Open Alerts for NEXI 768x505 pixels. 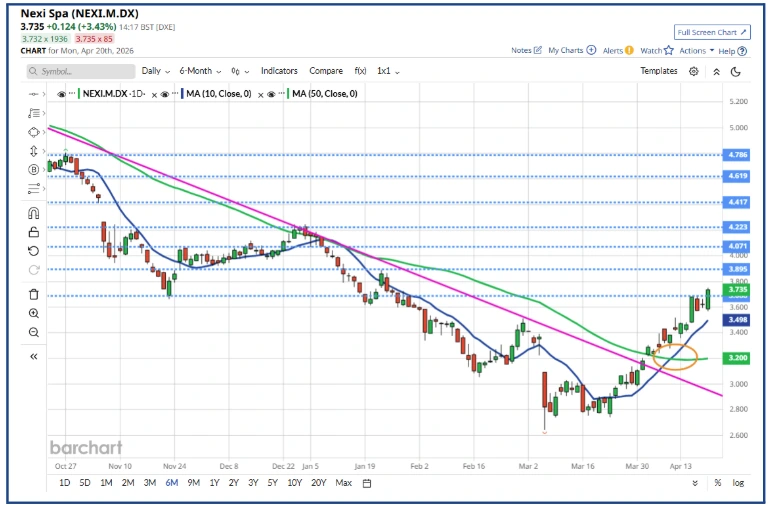tap(618, 50)
